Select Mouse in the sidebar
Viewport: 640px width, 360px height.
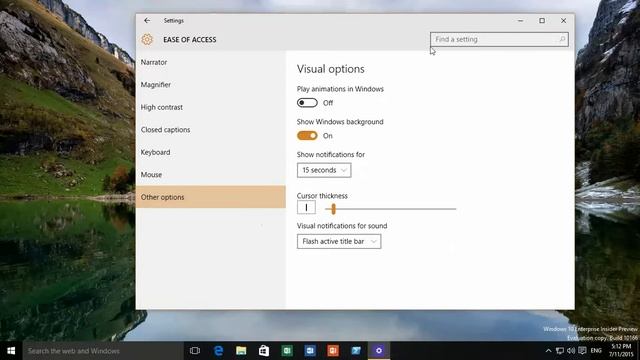pos(211,174)
